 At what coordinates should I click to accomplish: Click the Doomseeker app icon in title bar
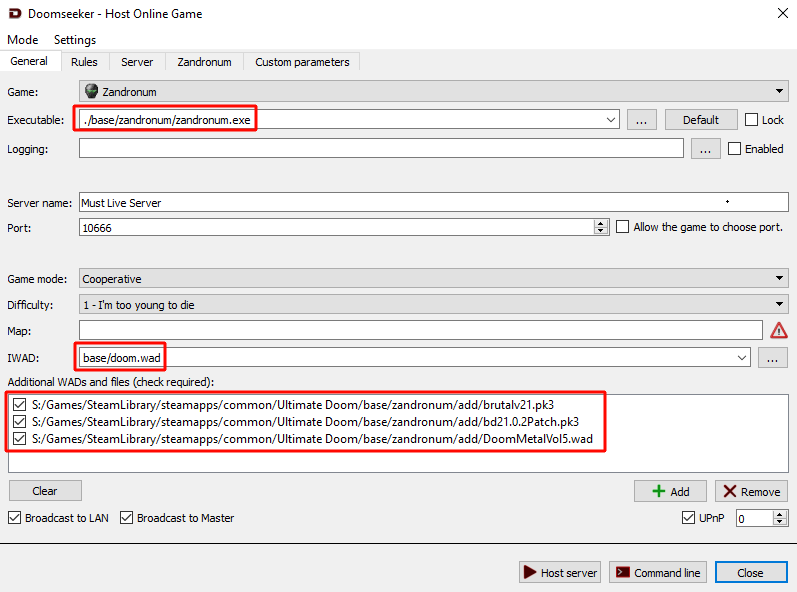[x=15, y=14]
